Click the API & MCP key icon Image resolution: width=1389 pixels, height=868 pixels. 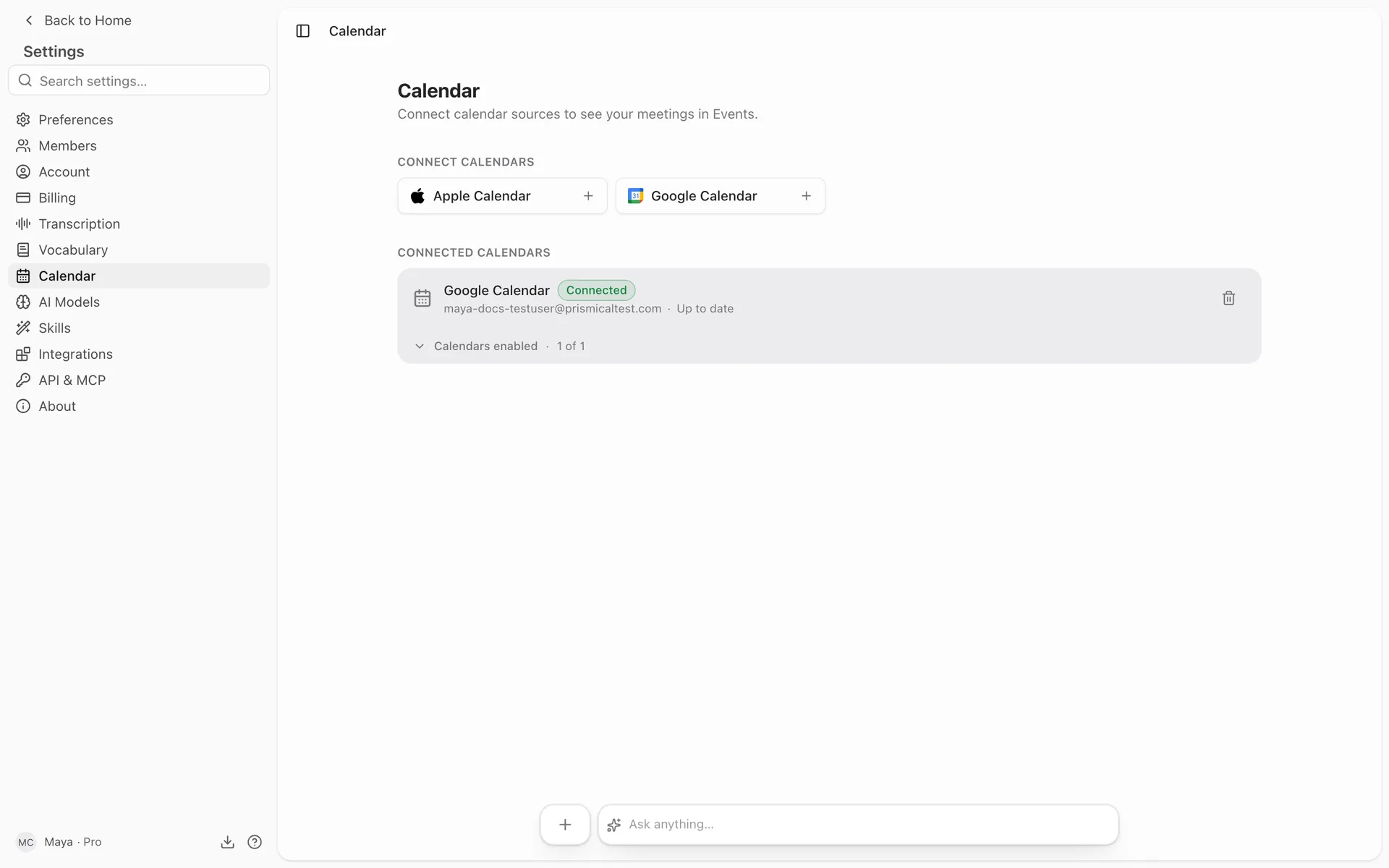point(23,380)
